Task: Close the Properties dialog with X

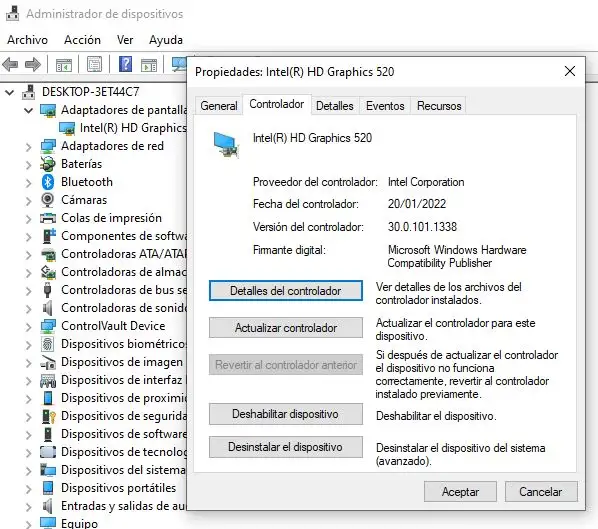Action: tap(570, 71)
